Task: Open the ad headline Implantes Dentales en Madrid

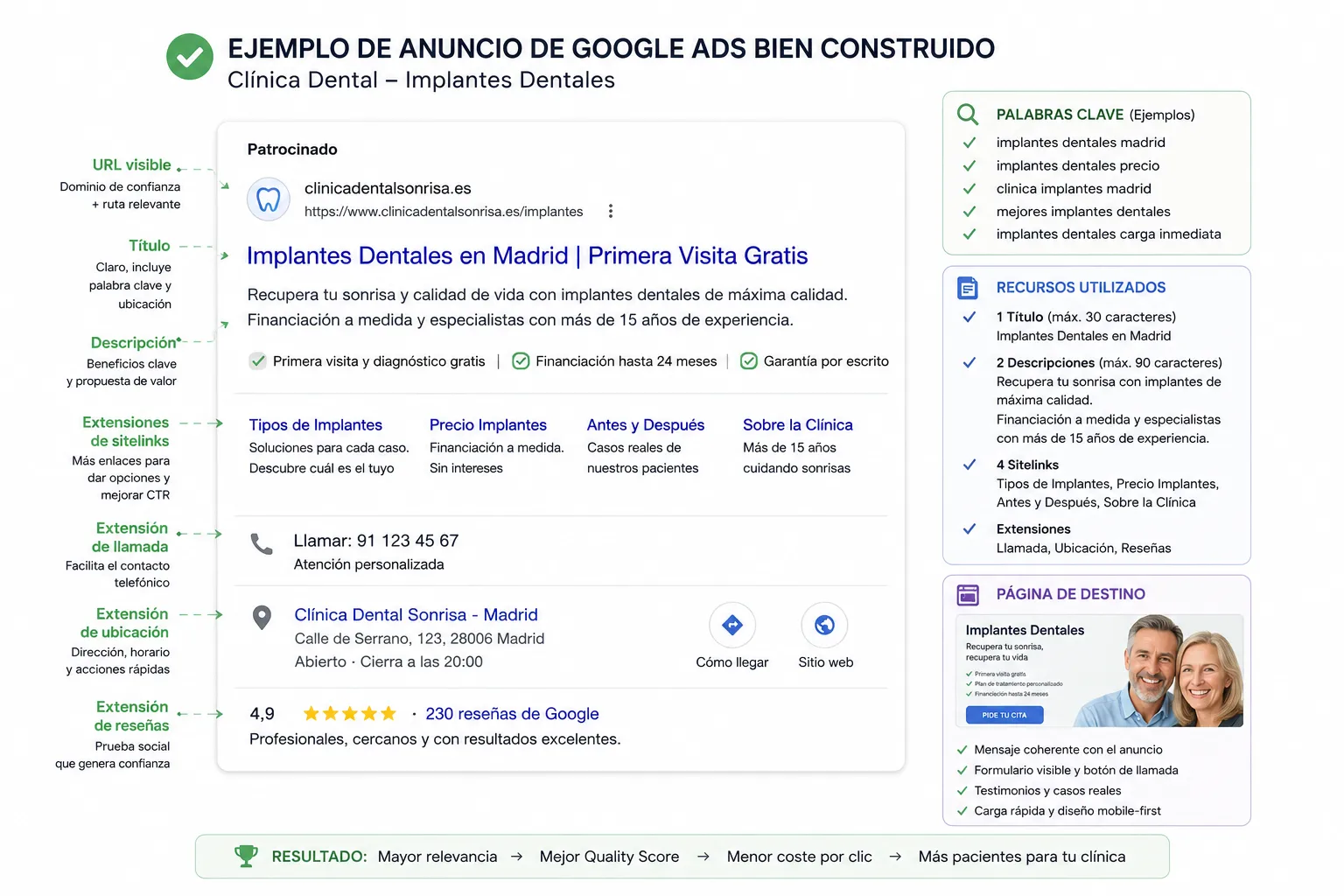Action: click(527, 255)
